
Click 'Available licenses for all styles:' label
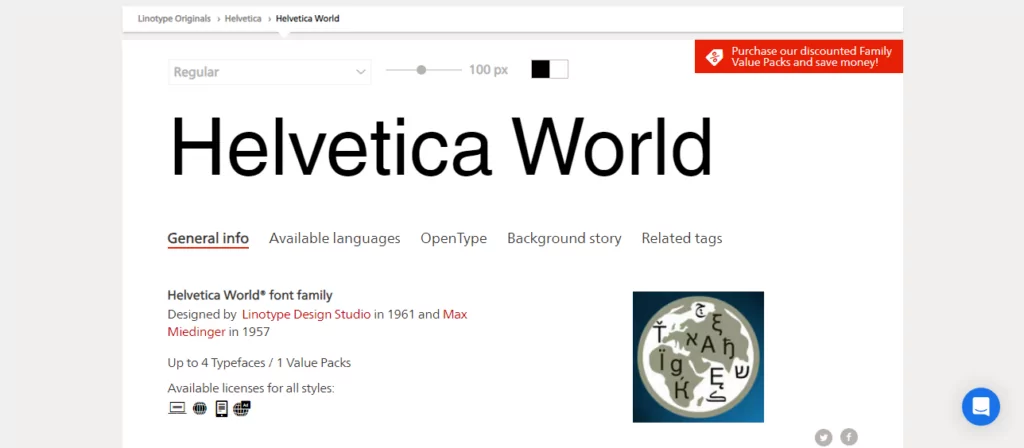[251, 389]
